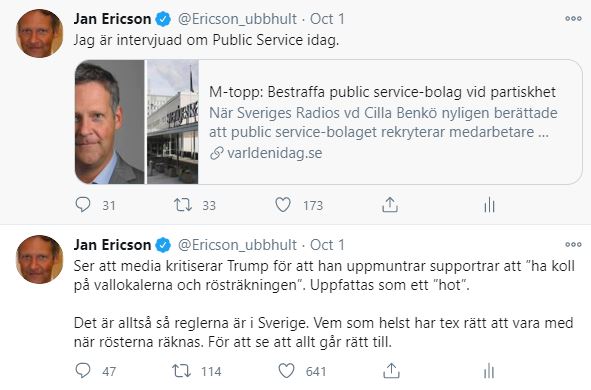The image size is (591, 390).
Task: Open Jan Ericson name on second tweet
Action: coord(112,245)
